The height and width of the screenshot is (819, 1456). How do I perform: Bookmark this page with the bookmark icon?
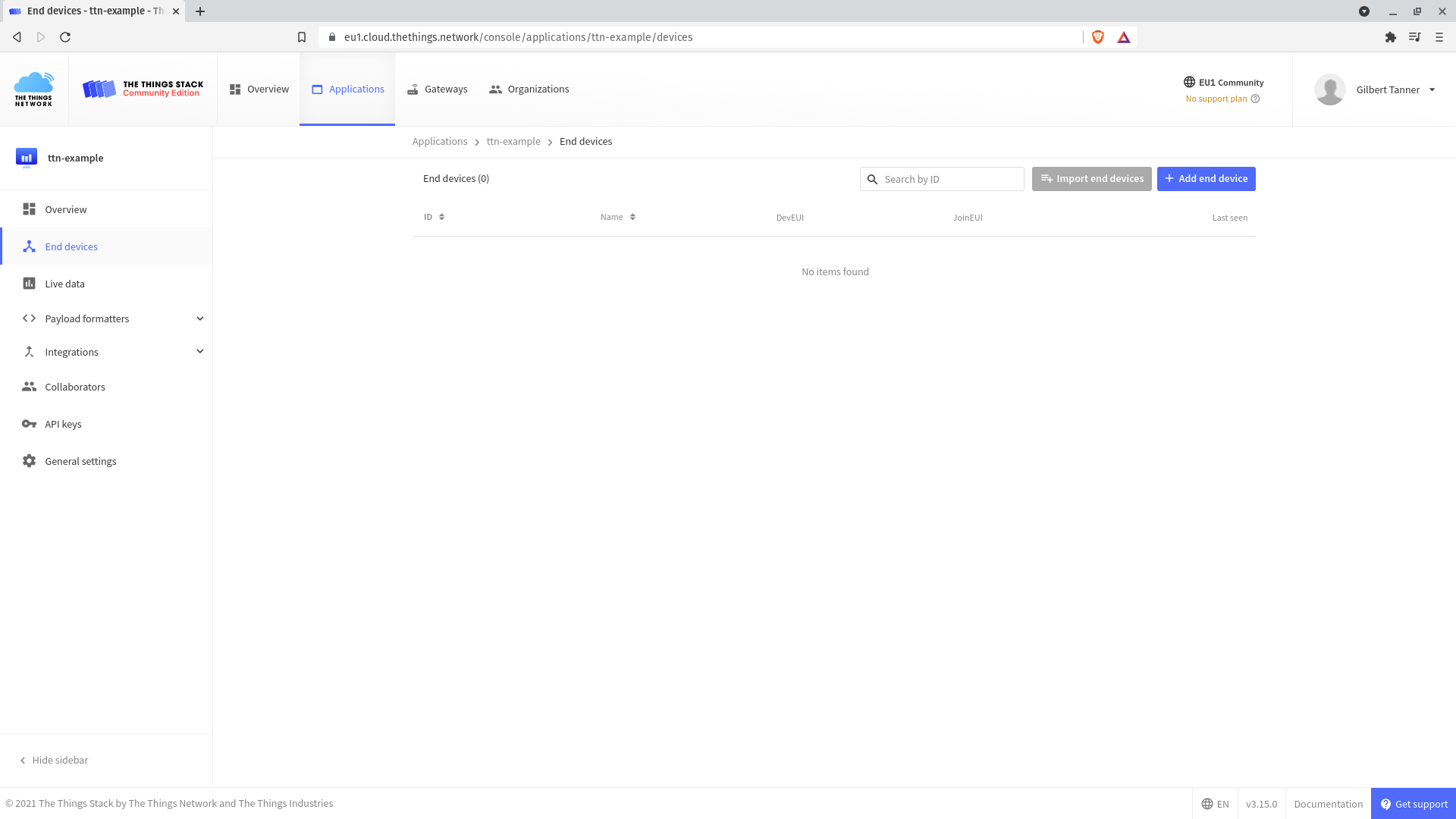pyautogui.click(x=302, y=37)
